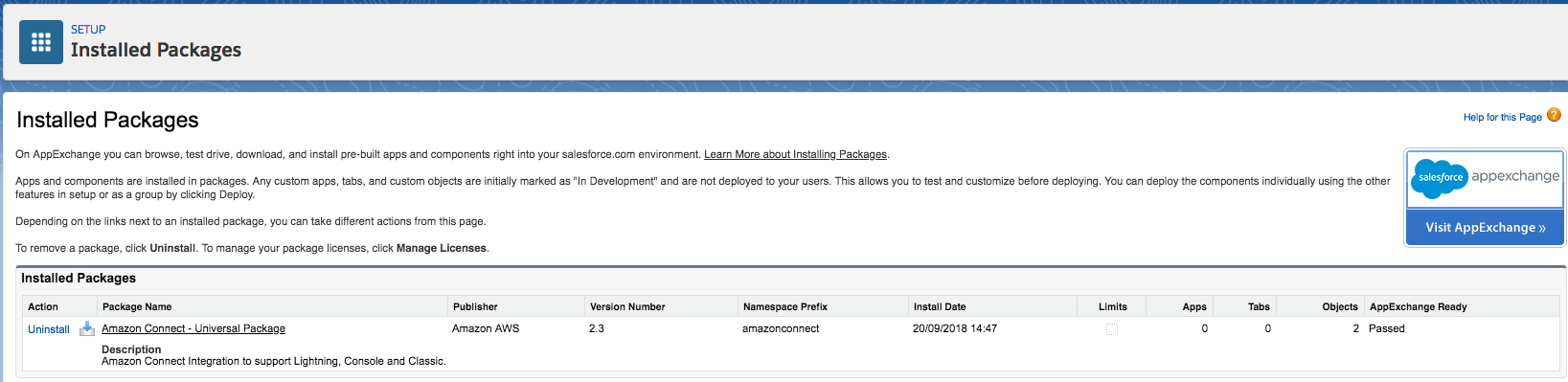
Task: Click the Visit AppExchange button
Action: pos(1486,227)
